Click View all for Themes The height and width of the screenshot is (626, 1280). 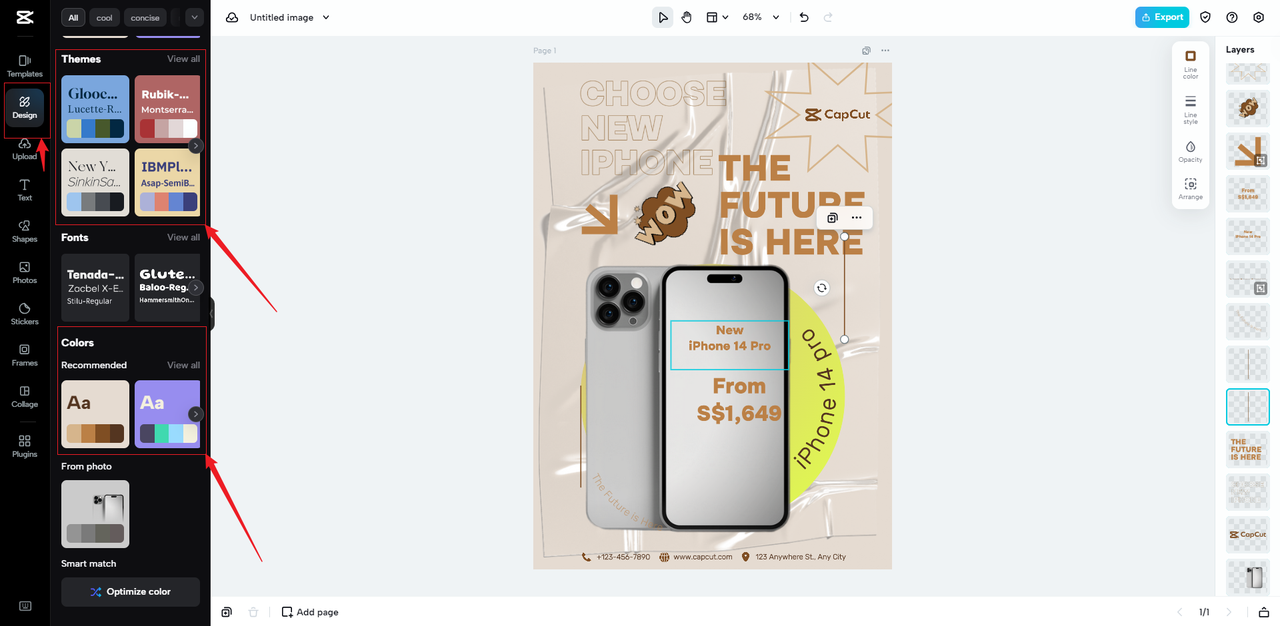coord(183,59)
